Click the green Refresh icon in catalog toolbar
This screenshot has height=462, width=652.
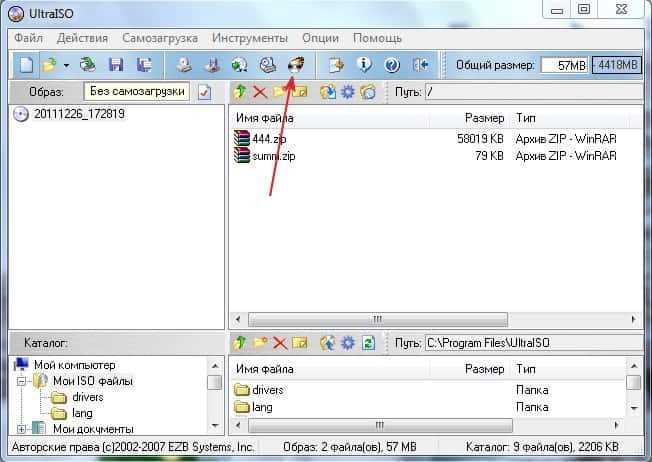(368, 343)
